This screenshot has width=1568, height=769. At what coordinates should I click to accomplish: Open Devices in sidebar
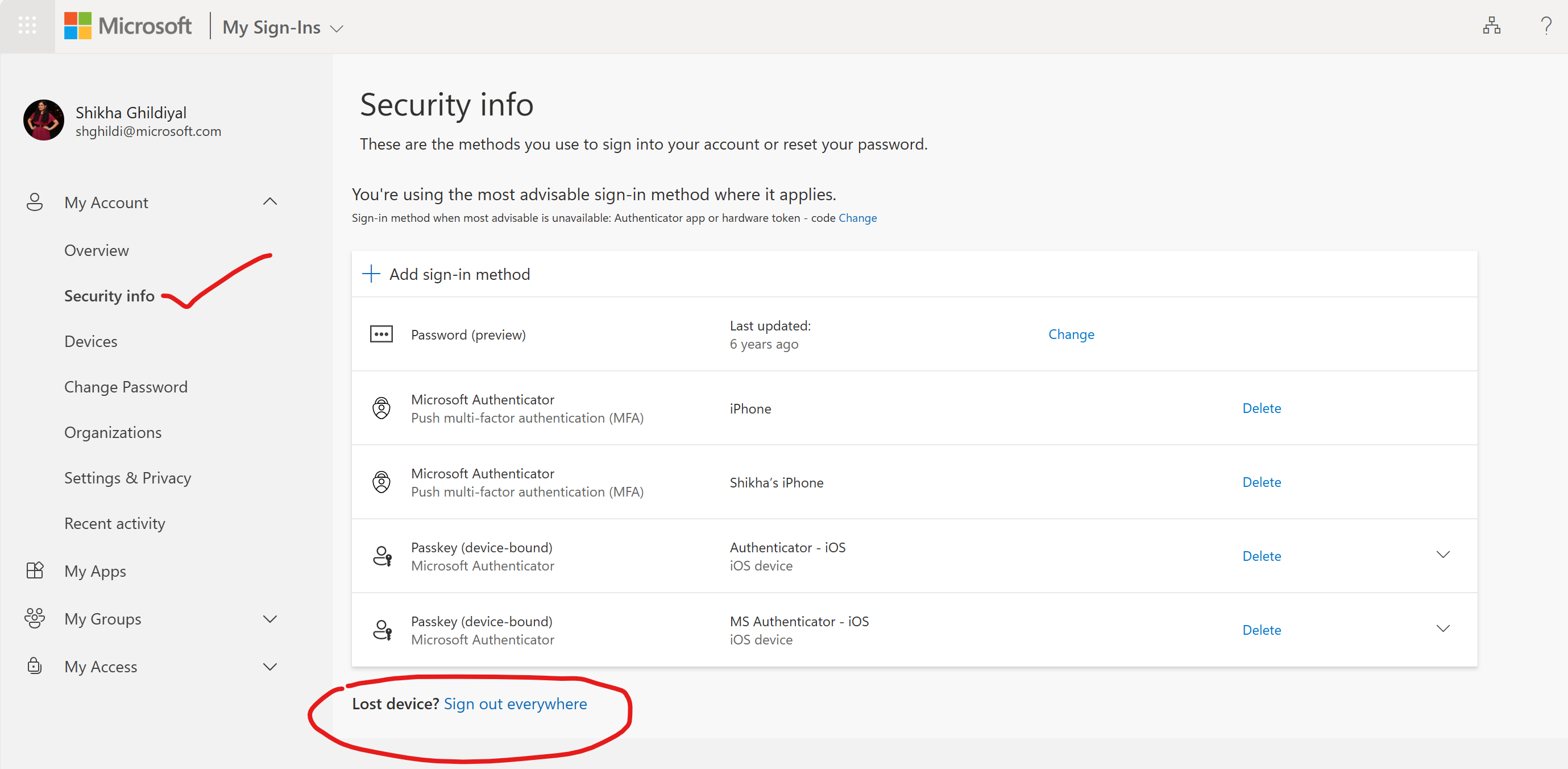[x=91, y=342]
